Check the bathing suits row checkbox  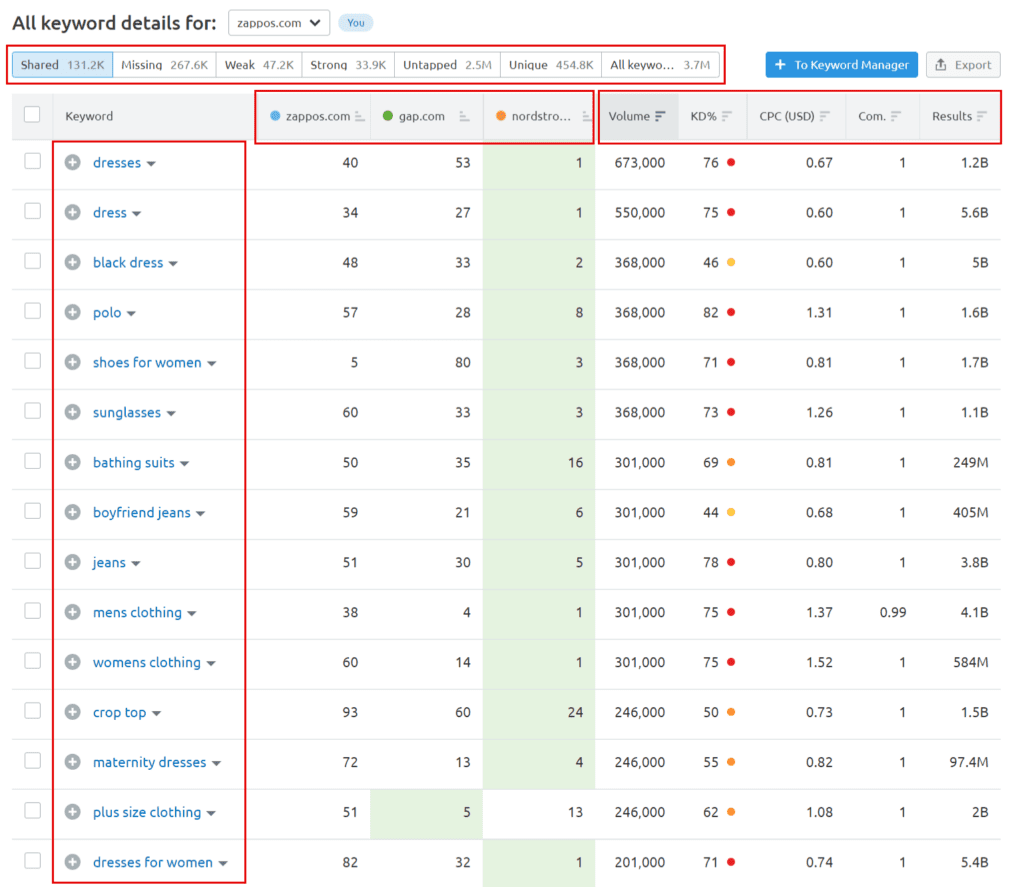[x=32, y=461]
